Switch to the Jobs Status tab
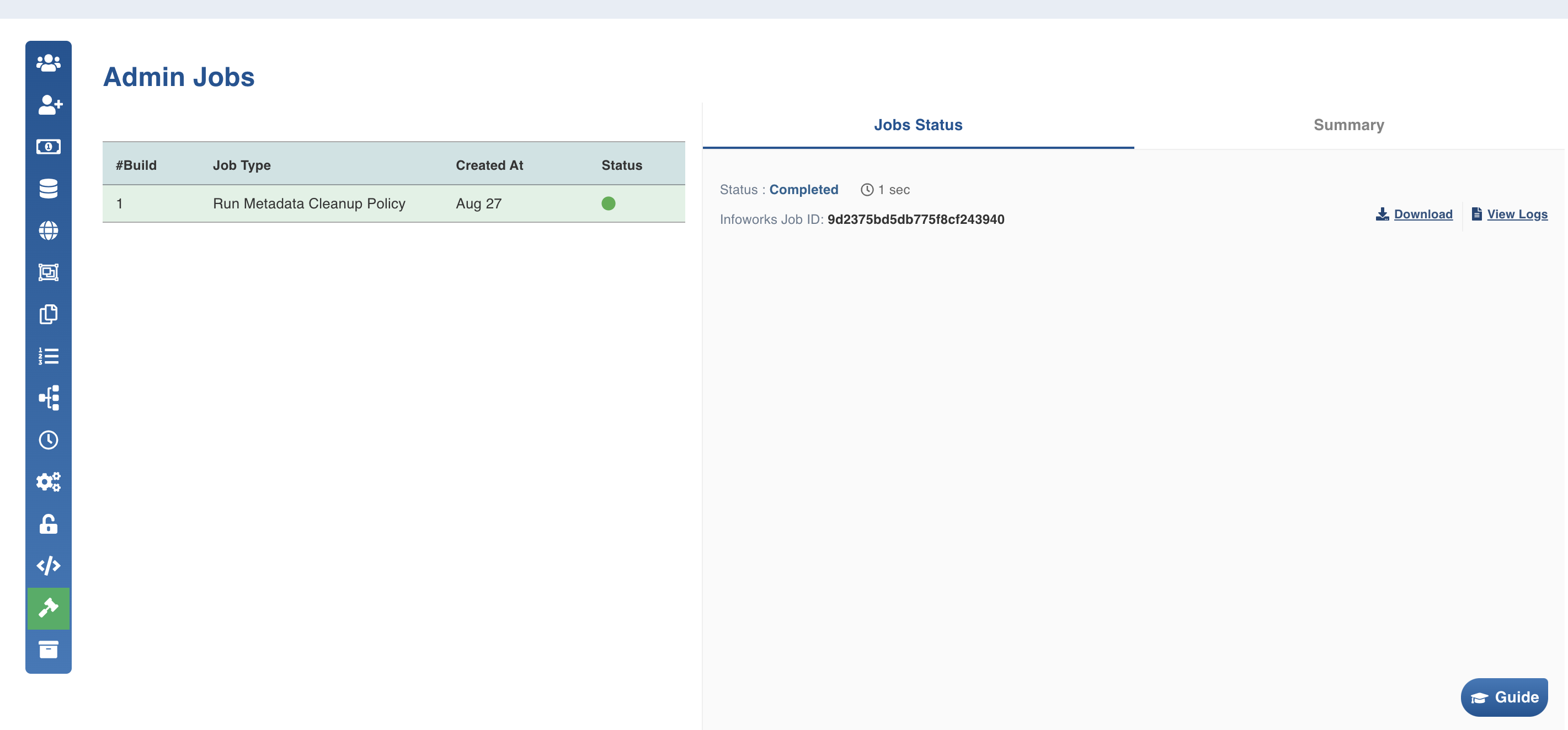The width and height of the screenshot is (1568, 730). 918,125
